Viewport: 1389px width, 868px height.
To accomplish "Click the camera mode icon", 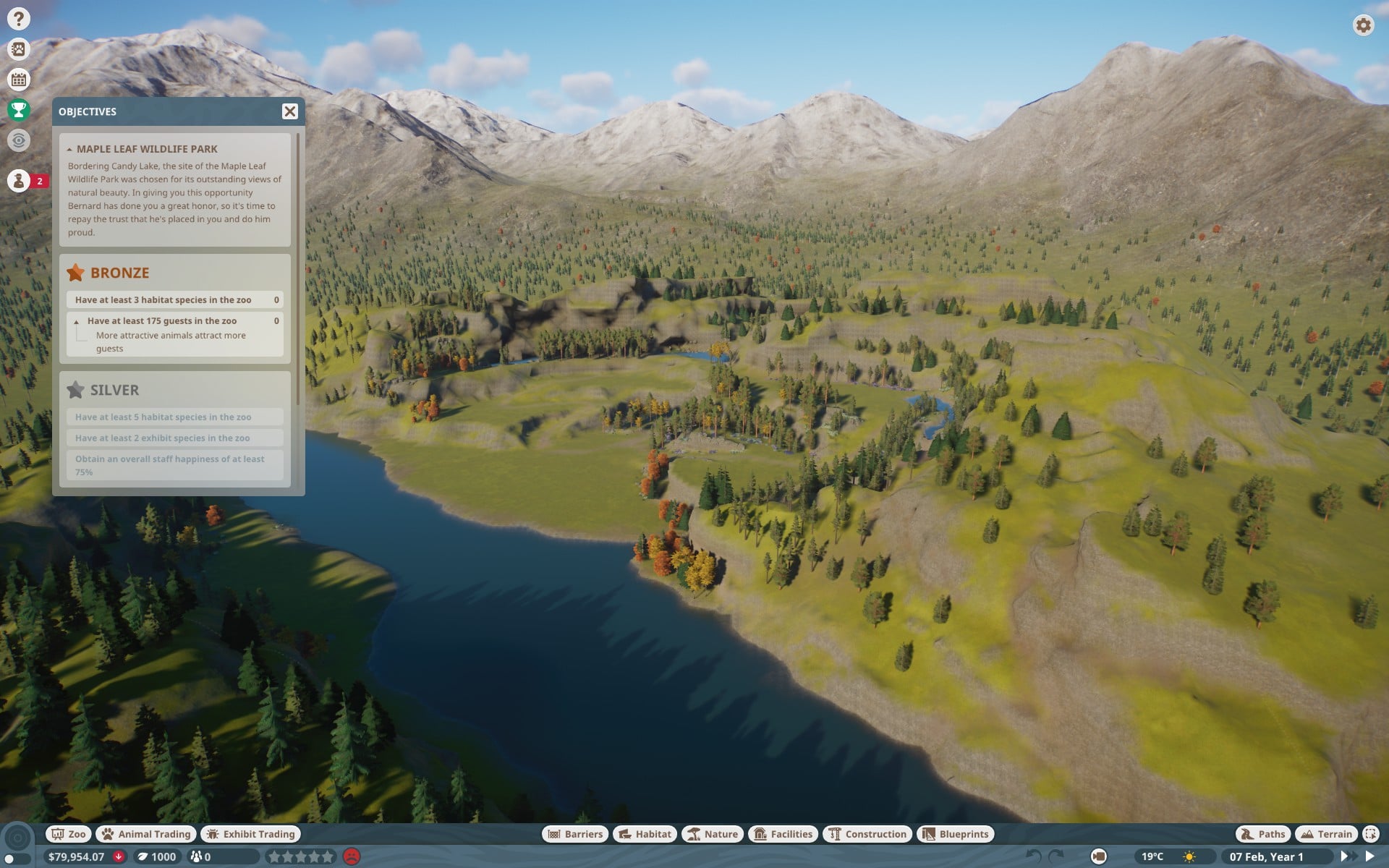I will pos(1098,856).
